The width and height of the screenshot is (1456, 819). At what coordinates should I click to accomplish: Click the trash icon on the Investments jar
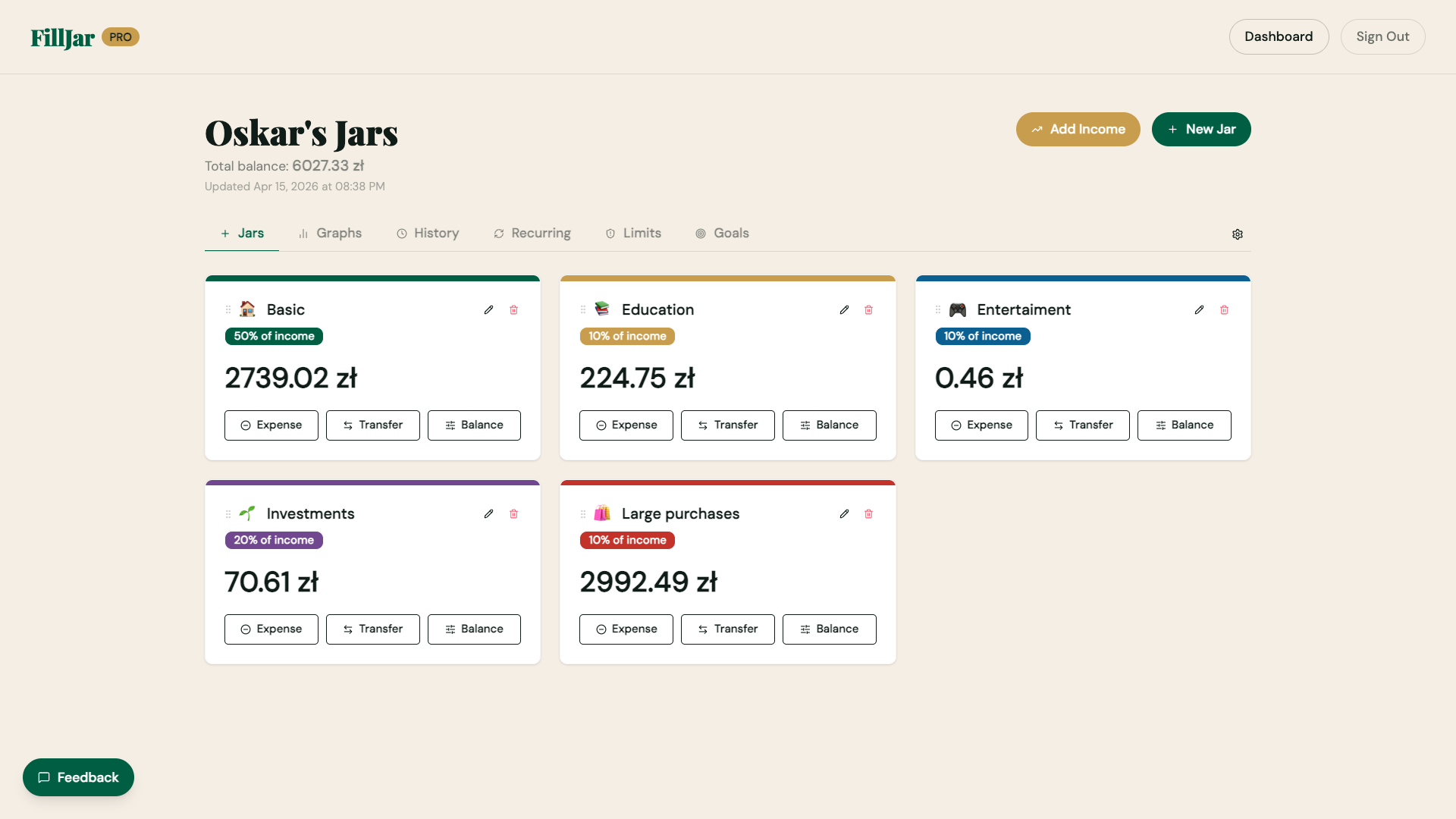514,513
